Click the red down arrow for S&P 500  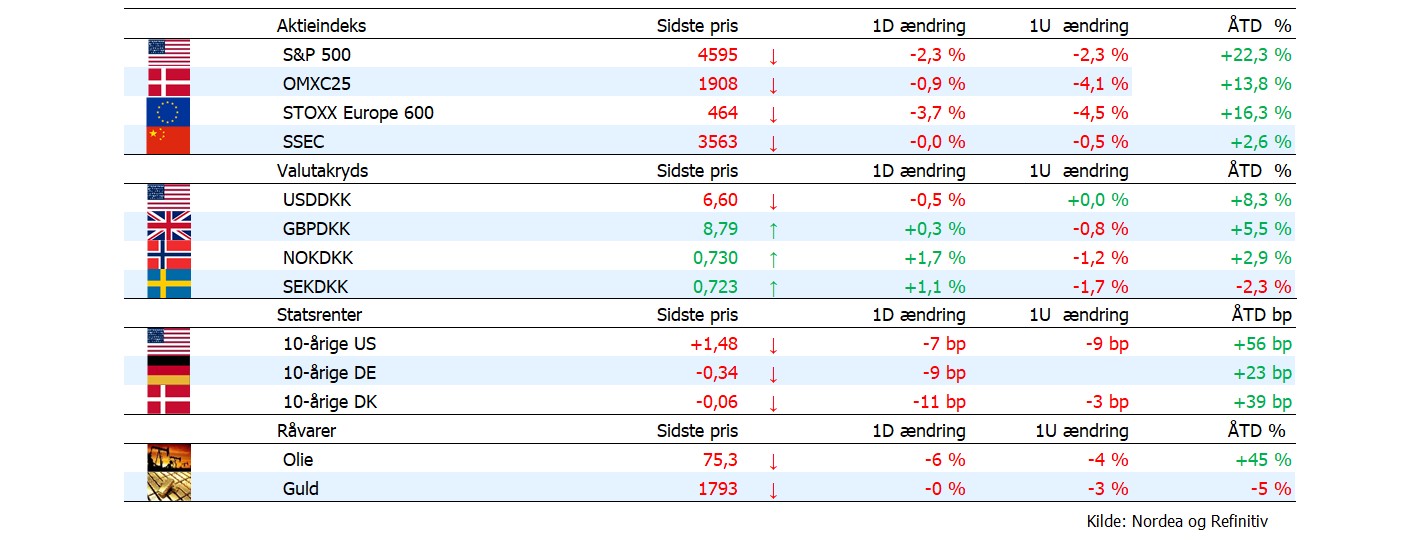pyautogui.click(x=773, y=57)
